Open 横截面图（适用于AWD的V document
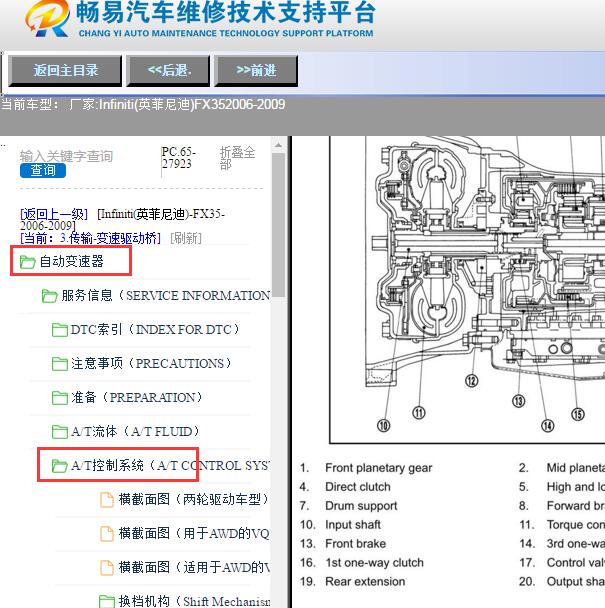Viewport: 605px width, 608px height. [194, 567]
